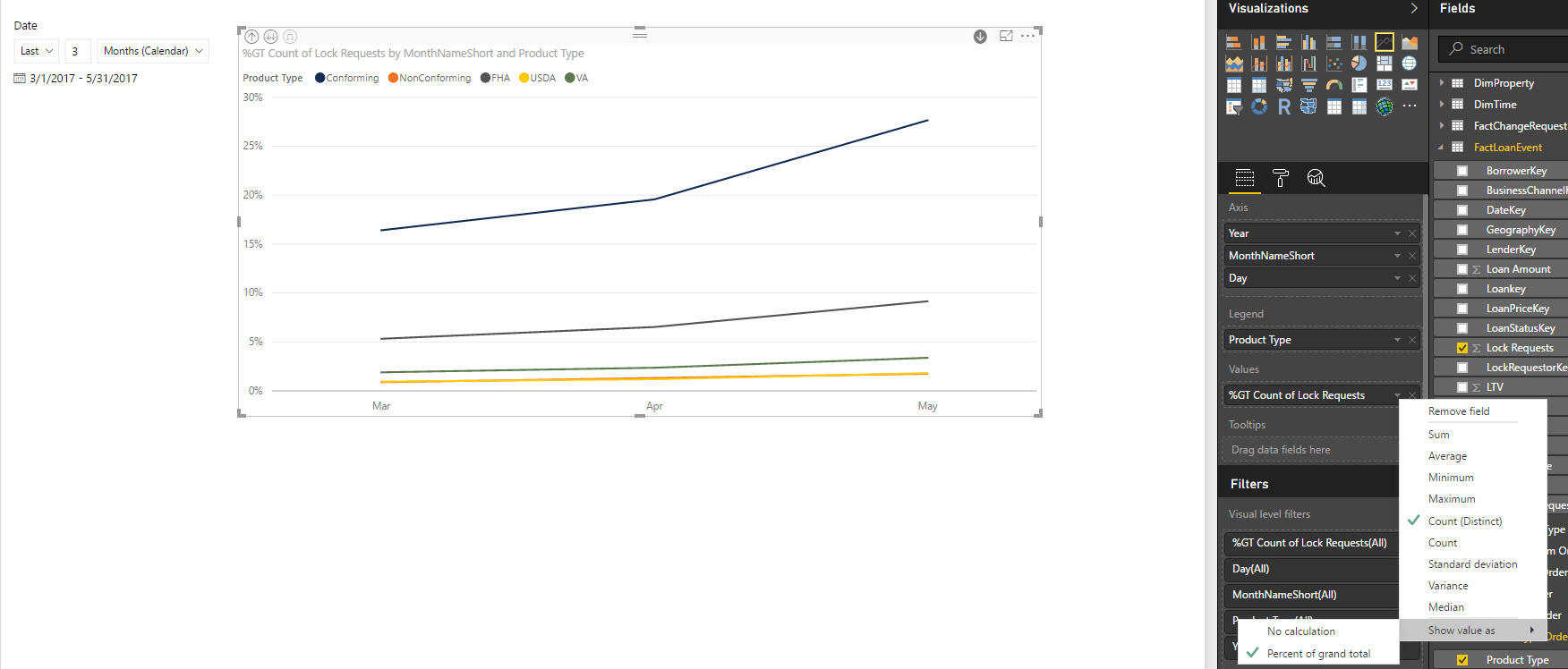Open the Analytics magnifier pane
This screenshot has width=1568, height=669.
1316,178
